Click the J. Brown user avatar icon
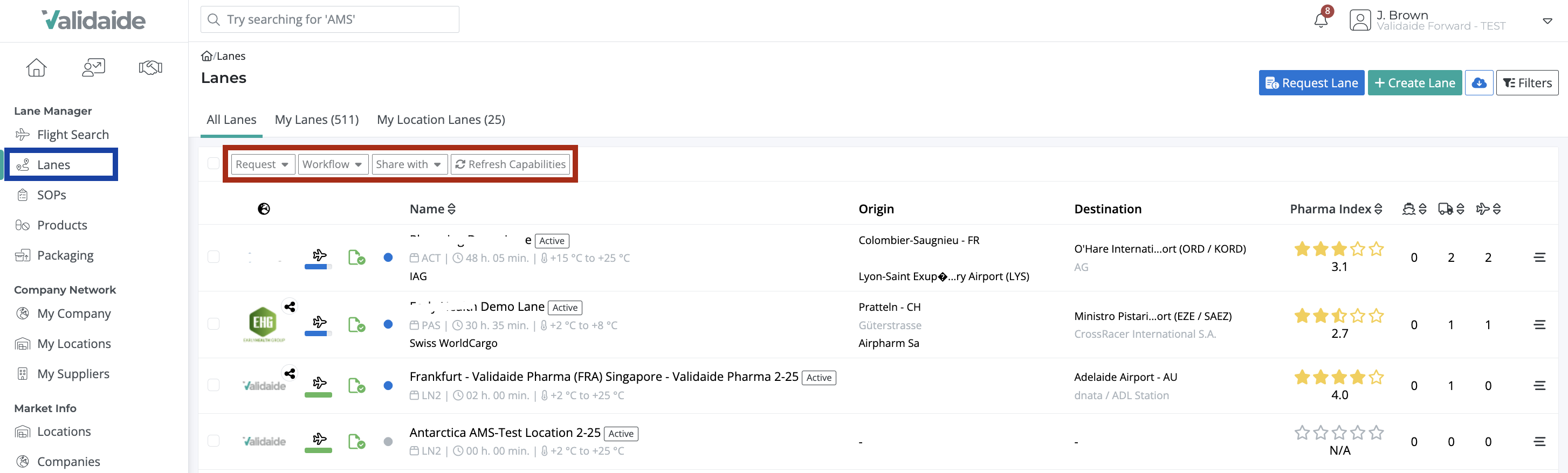This screenshot has width=1568, height=473. pyautogui.click(x=1360, y=20)
